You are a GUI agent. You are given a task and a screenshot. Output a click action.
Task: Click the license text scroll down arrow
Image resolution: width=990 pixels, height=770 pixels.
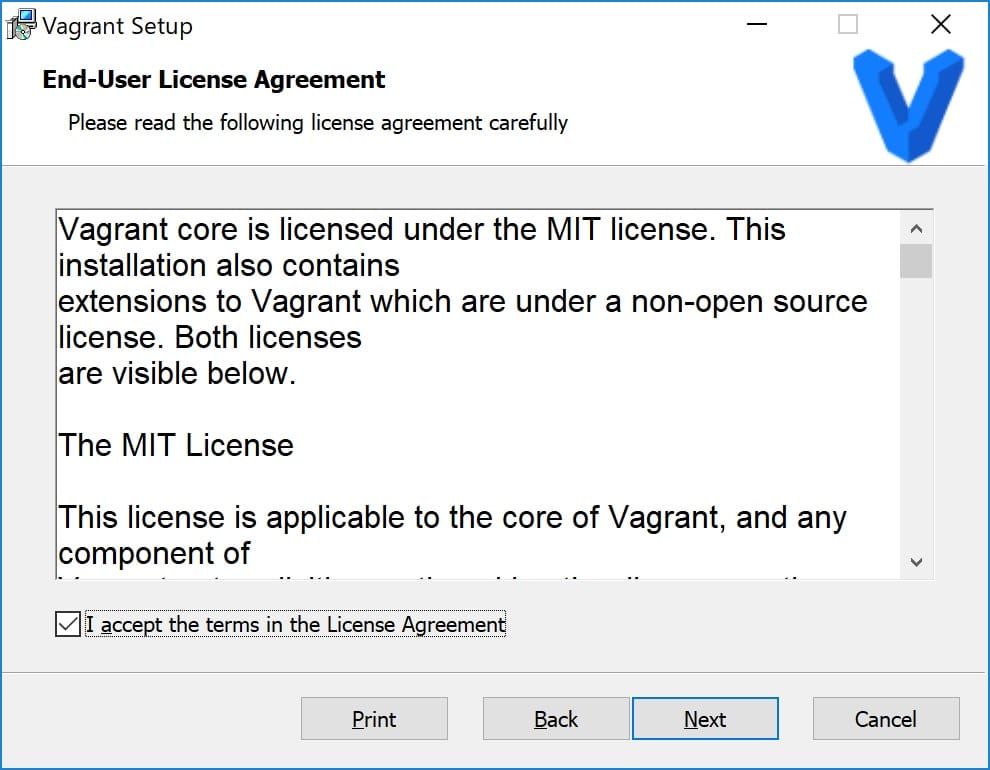coord(917,562)
